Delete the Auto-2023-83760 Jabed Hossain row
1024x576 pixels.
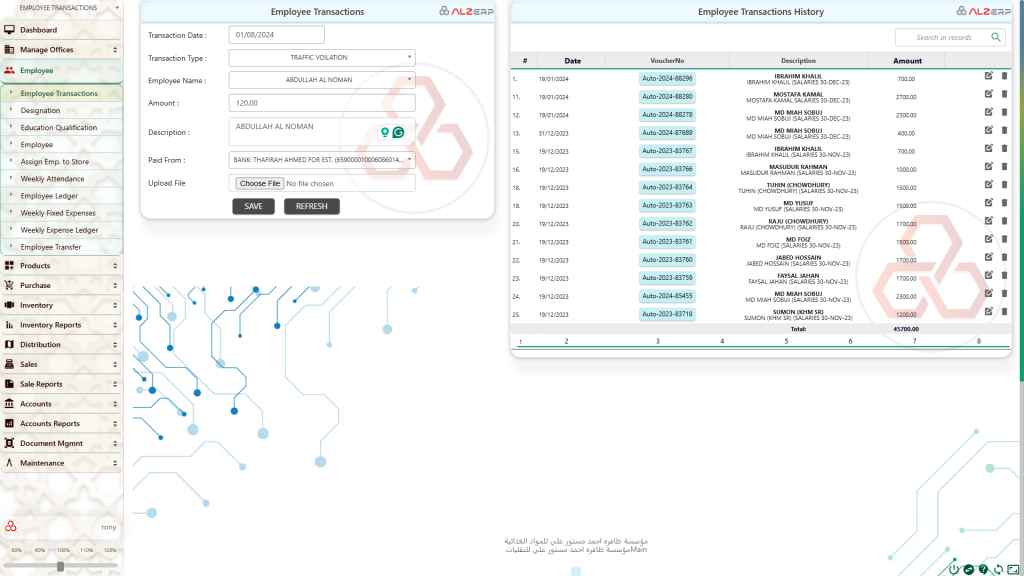pos(1004,257)
